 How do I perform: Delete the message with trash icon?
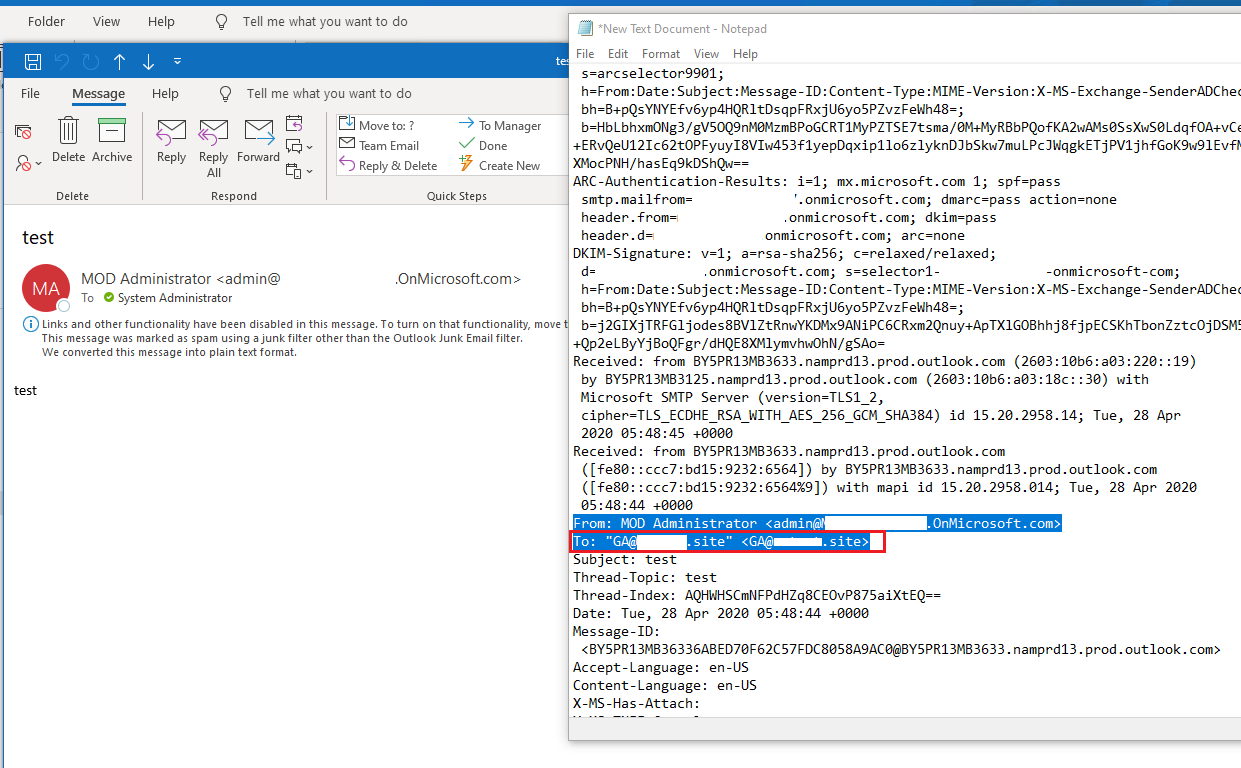68,140
